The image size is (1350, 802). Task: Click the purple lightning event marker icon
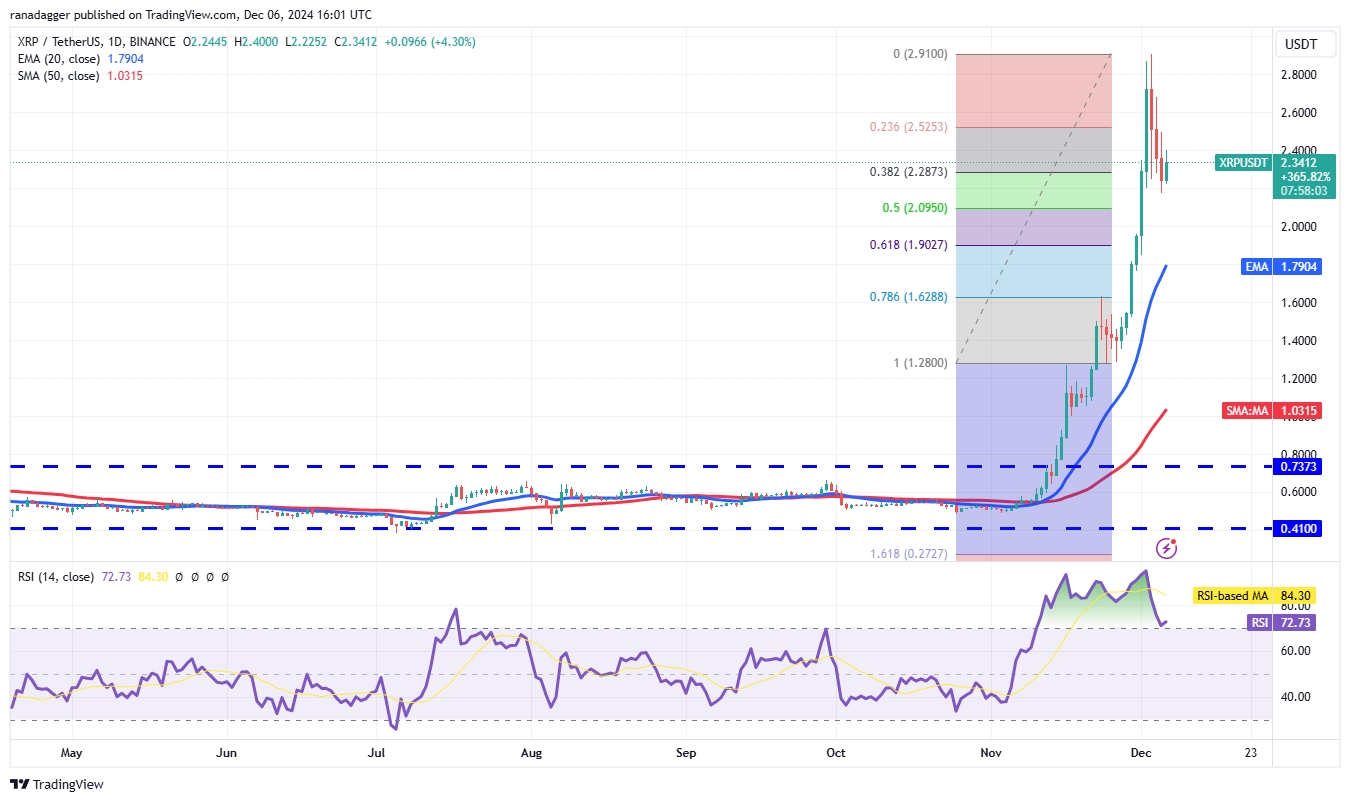1166,547
